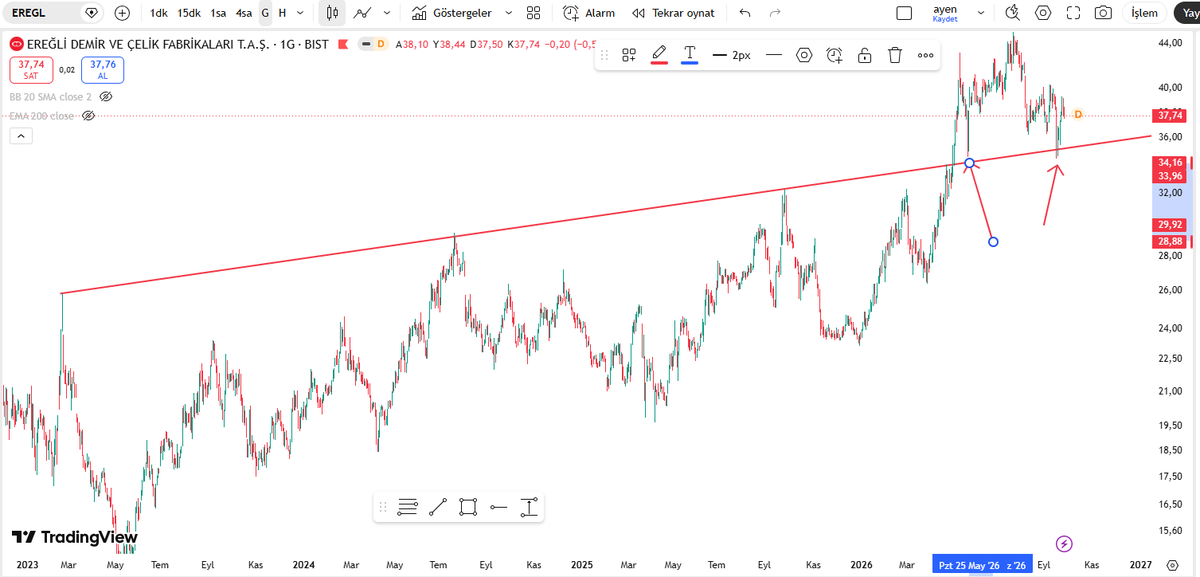Select the trend line favorite tool

pos(437,507)
